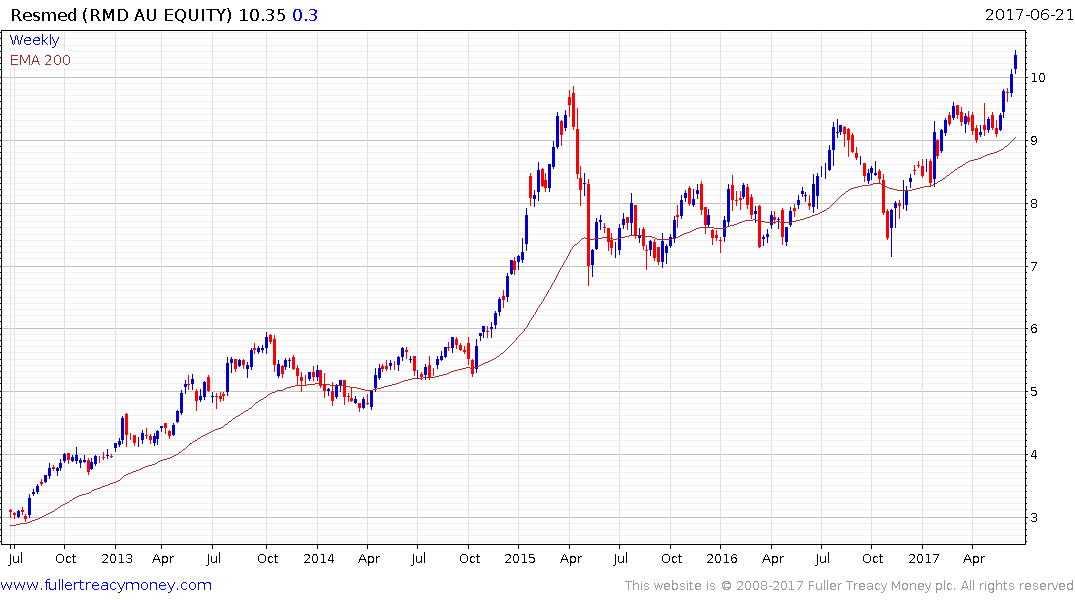The height and width of the screenshot is (600, 1075).
Task: Click the x-axis label 2016
Action: 721,558
